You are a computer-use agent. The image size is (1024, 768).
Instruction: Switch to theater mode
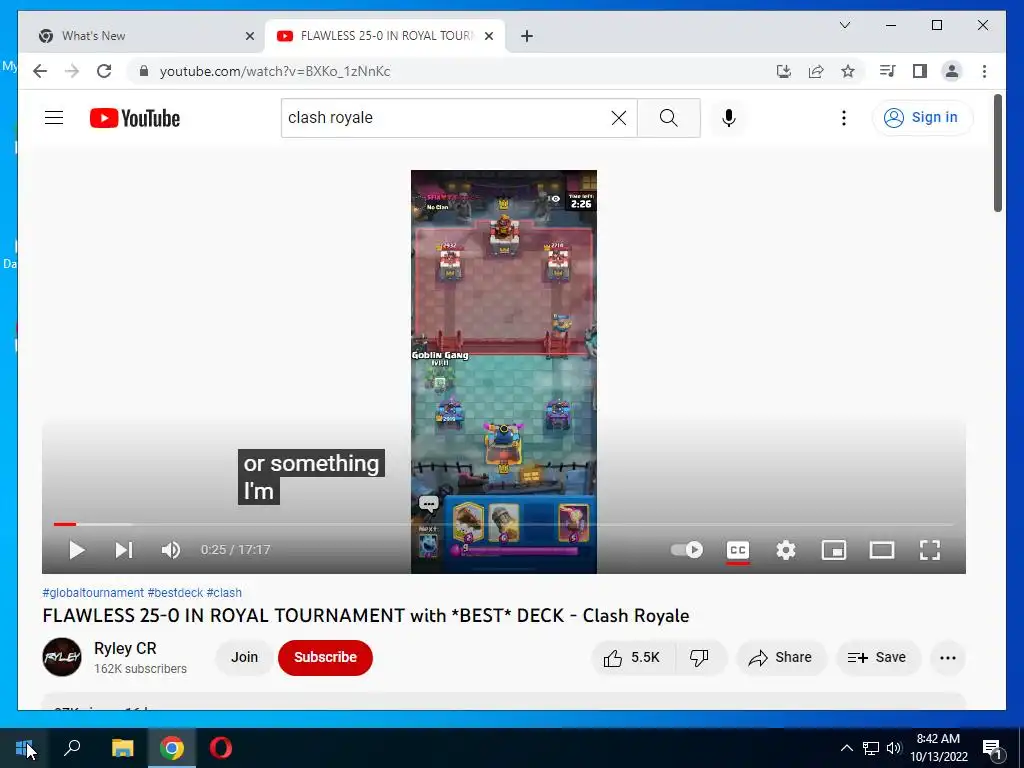(x=882, y=550)
